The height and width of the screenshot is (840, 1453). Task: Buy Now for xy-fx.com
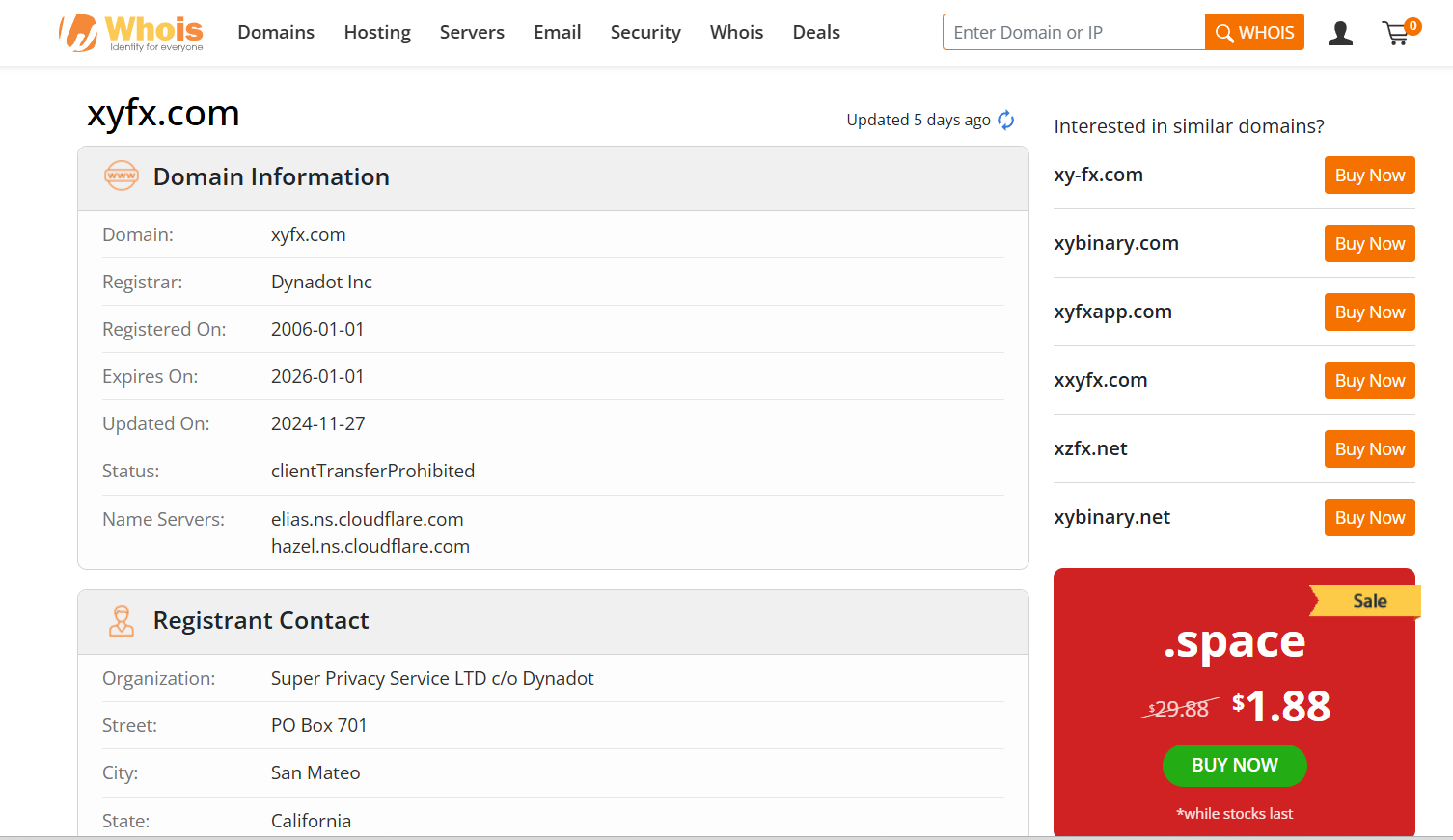click(1369, 175)
